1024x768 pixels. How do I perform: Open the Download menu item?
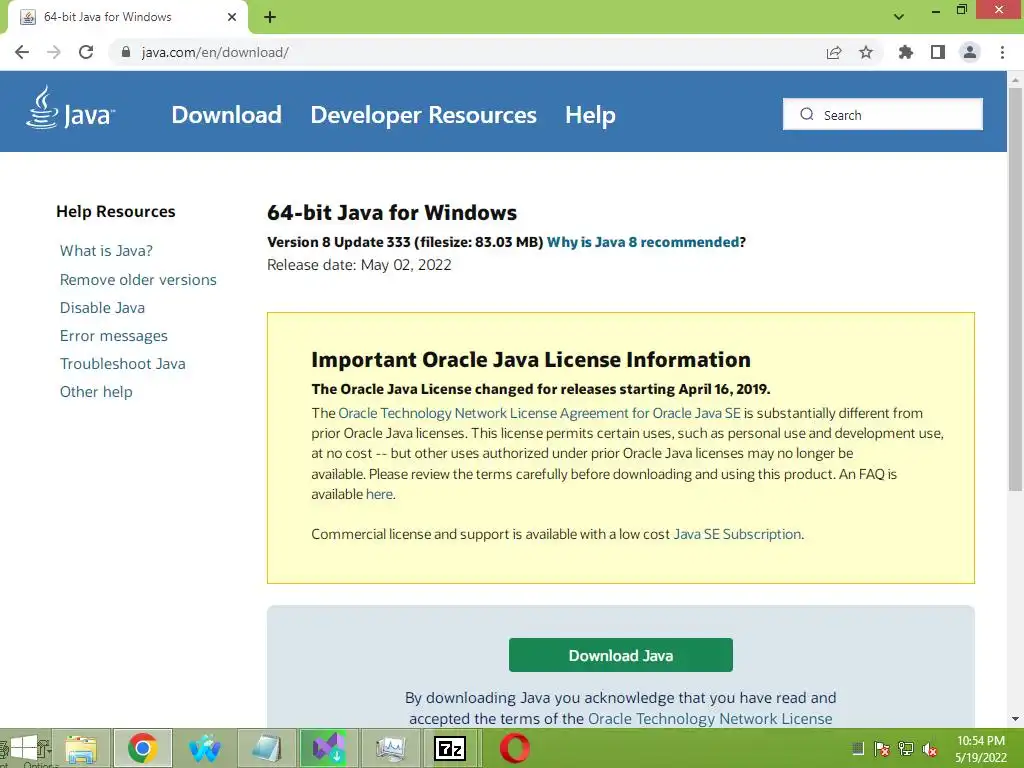[x=227, y=115]
